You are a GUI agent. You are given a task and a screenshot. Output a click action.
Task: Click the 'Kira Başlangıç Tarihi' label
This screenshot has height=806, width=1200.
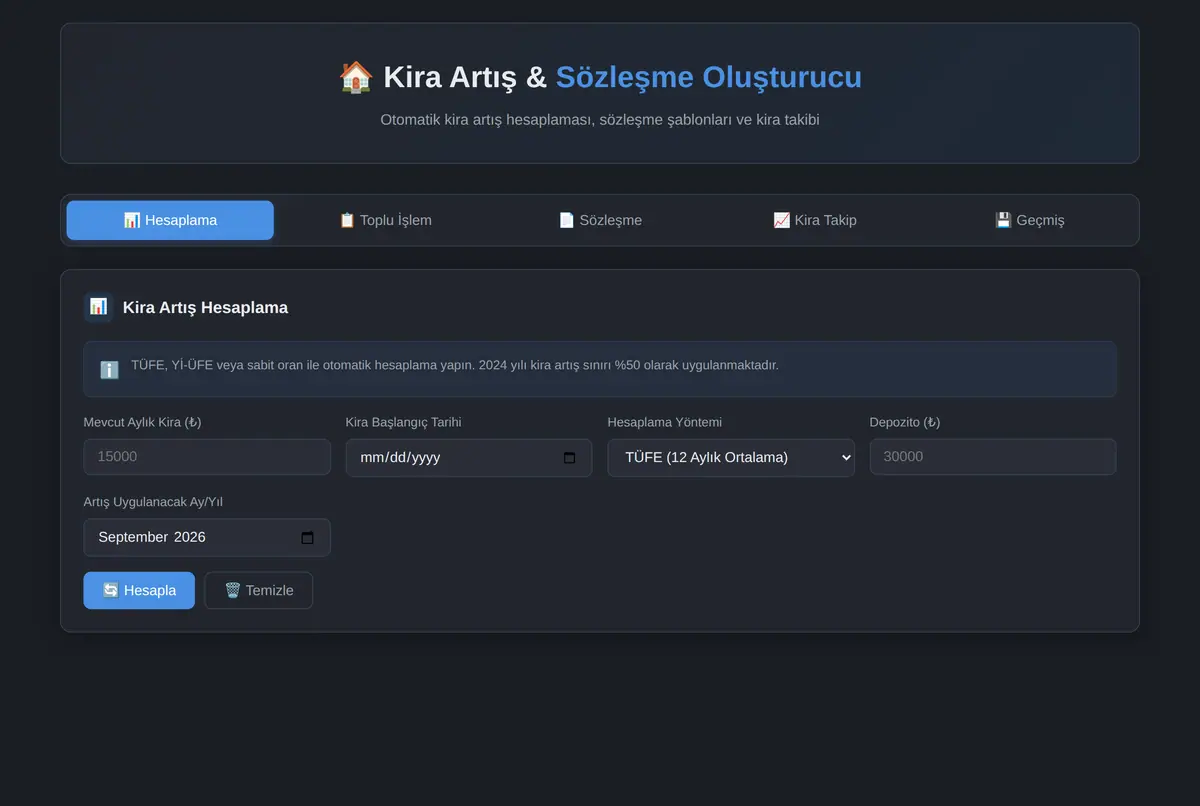[404, 422]
